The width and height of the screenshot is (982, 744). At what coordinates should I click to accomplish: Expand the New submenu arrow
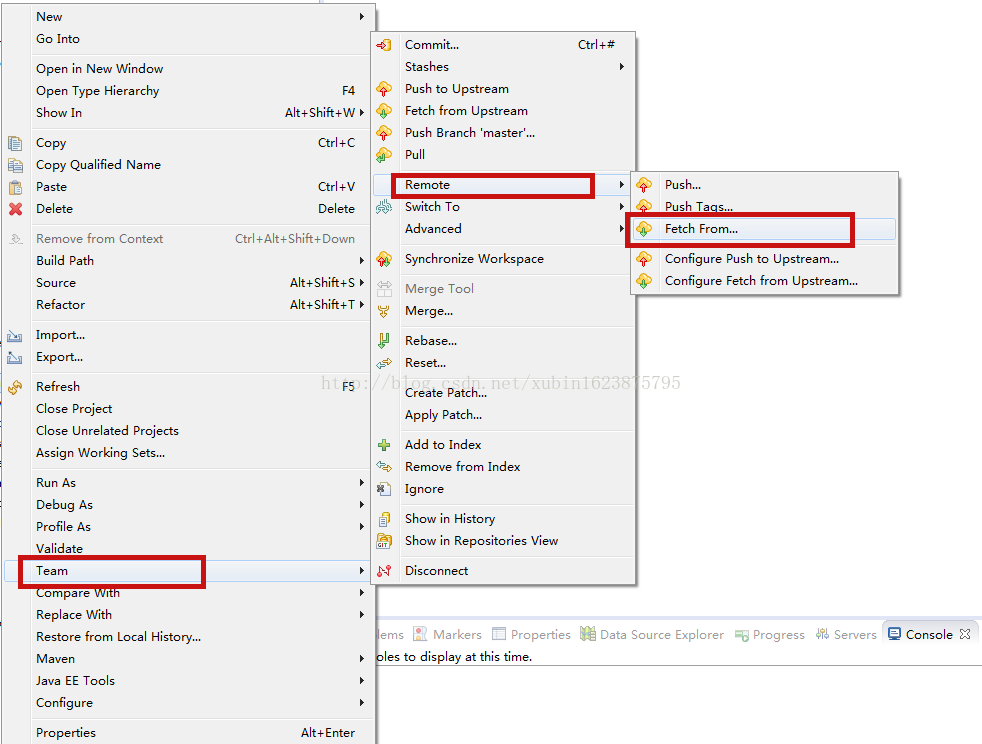pyautogui.click(x=361, y=17)
